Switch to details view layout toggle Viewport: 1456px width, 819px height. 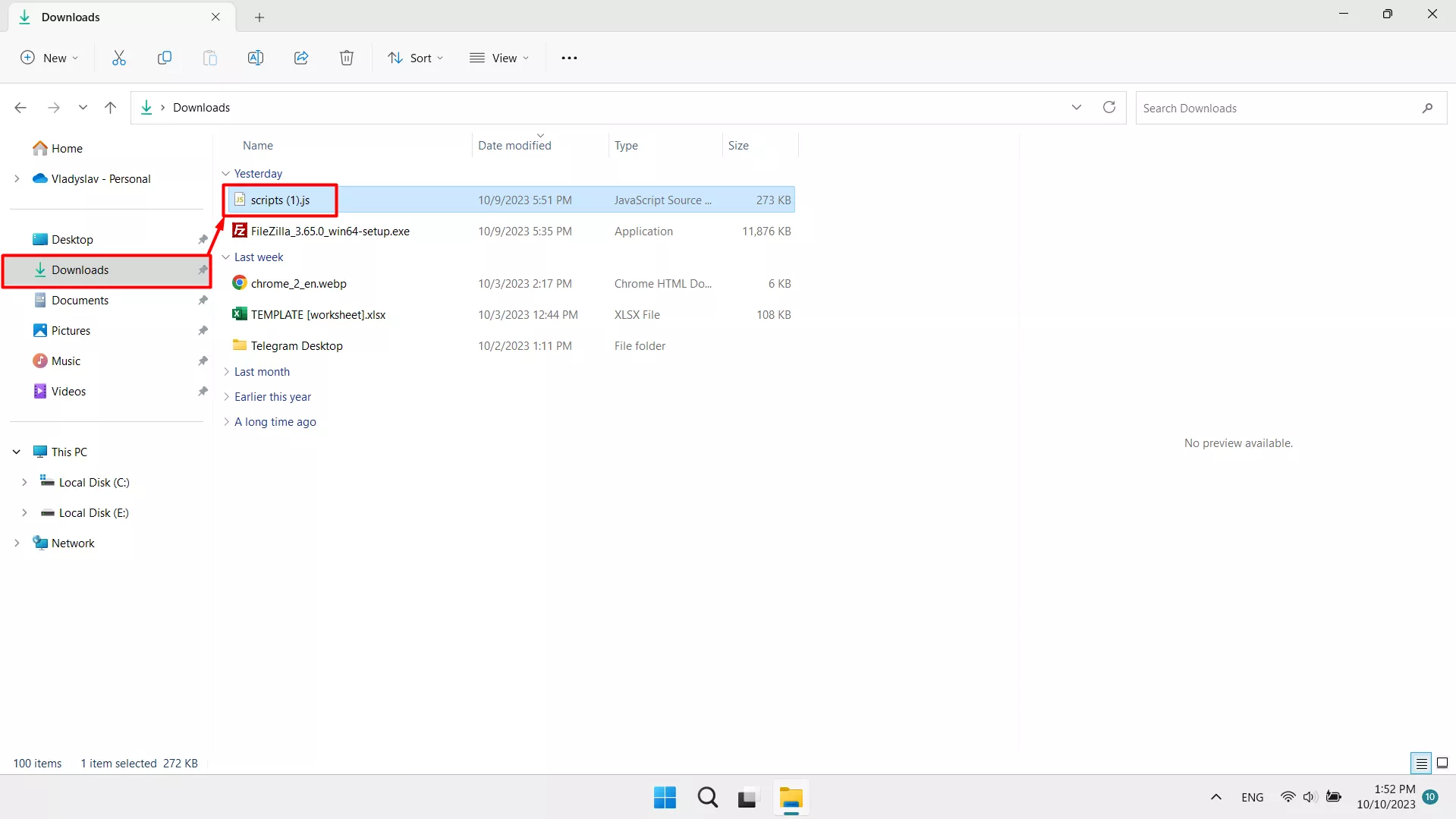tap(1421, 763)
